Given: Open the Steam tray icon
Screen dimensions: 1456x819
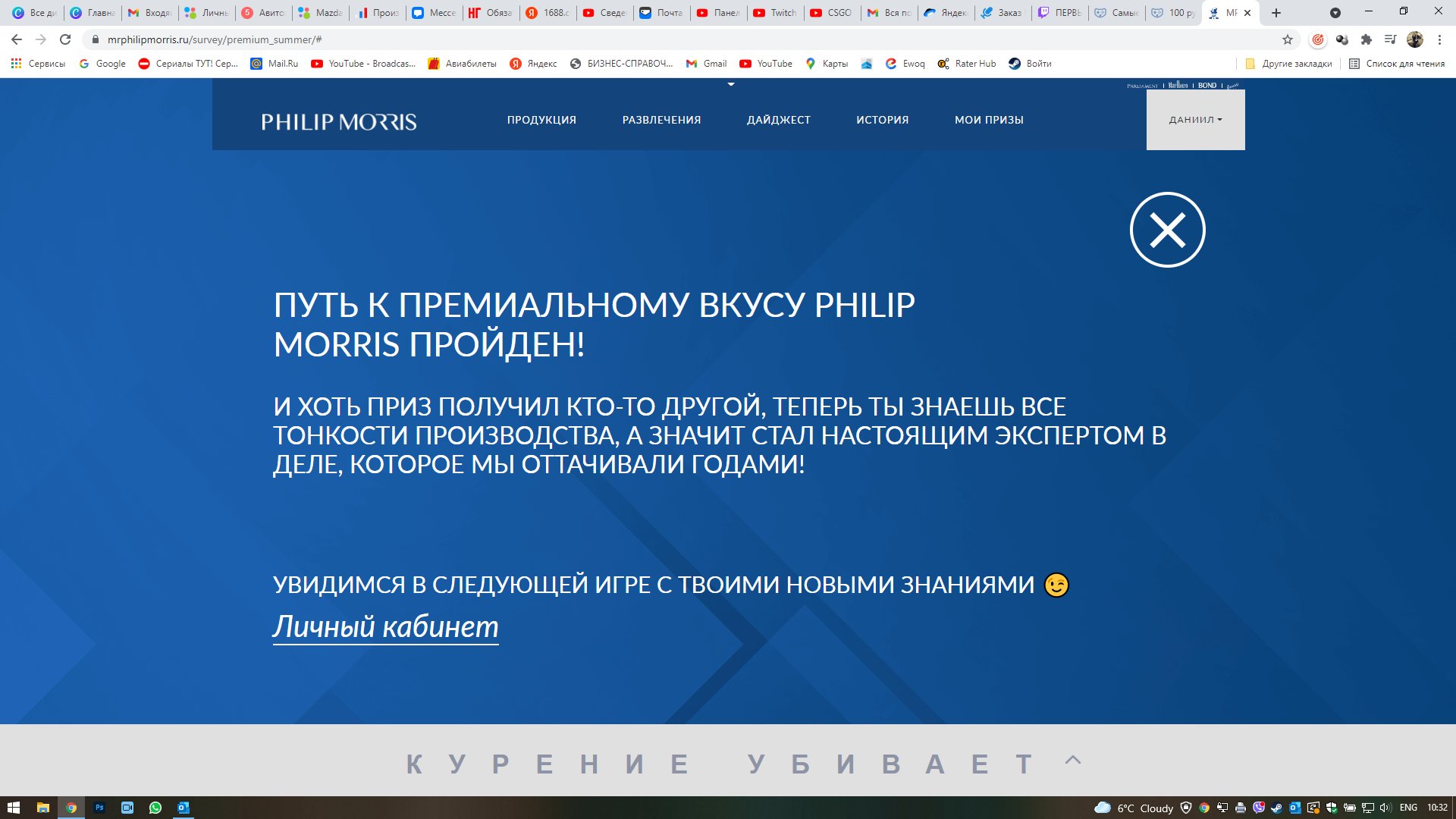Looking at the screenshot, I should pyautogui.click(x=1277, y=808).
